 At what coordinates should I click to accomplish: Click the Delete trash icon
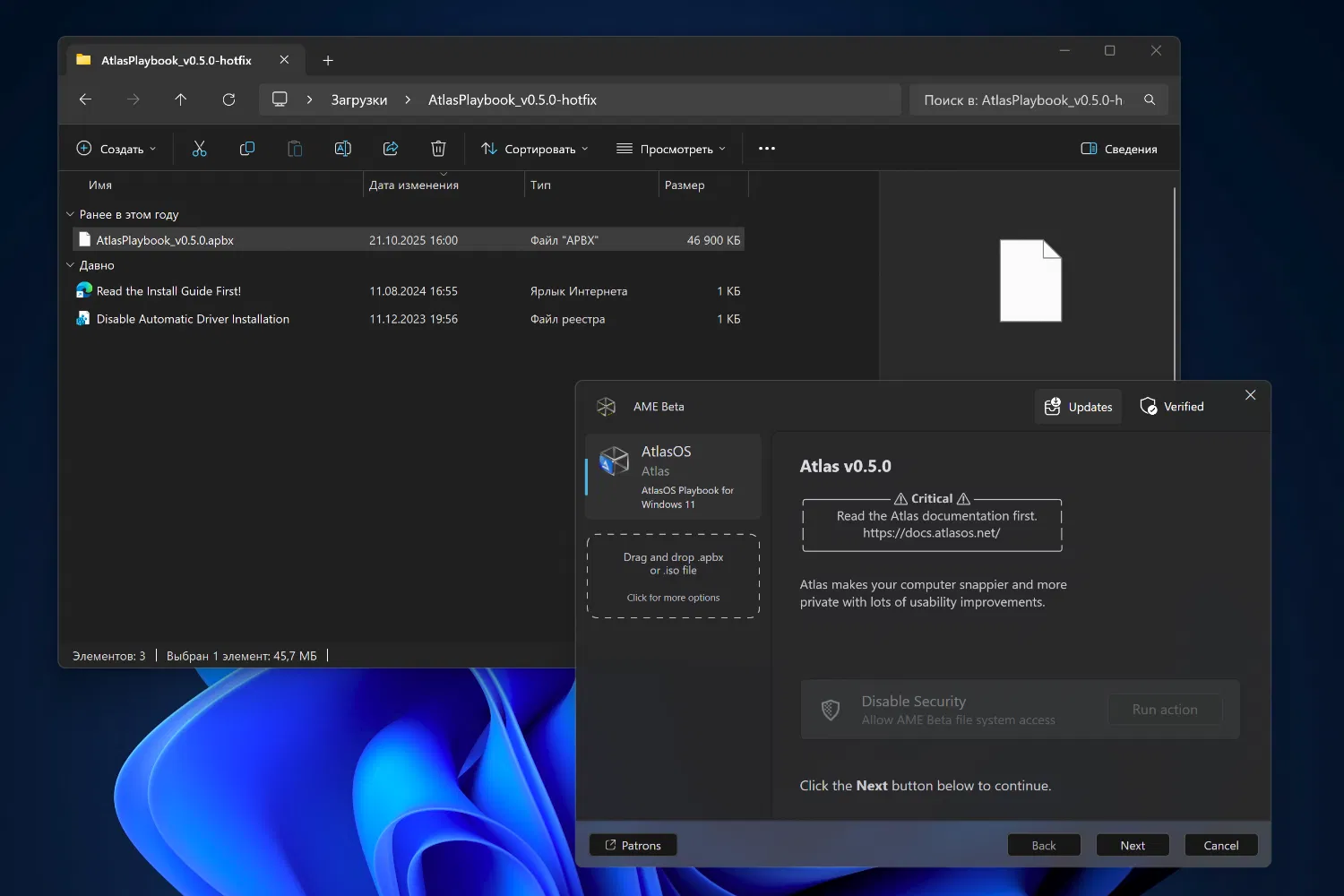coord(438,149)
